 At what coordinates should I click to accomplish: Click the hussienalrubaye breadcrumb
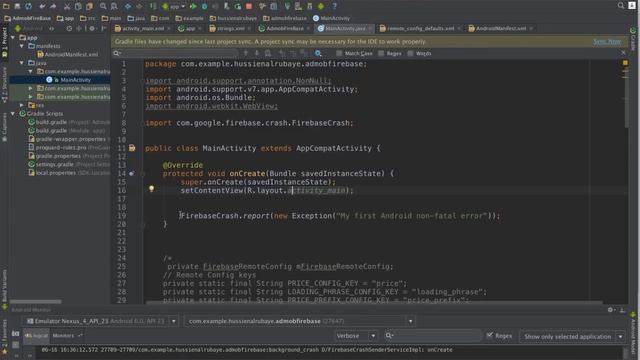(233, 18)
